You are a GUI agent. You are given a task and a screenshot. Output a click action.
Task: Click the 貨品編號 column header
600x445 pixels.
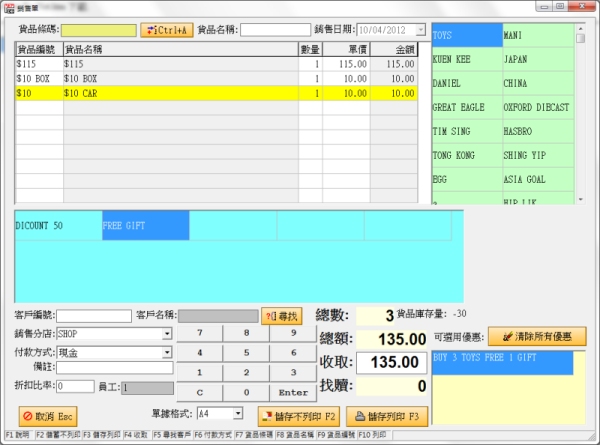(39, 49)
